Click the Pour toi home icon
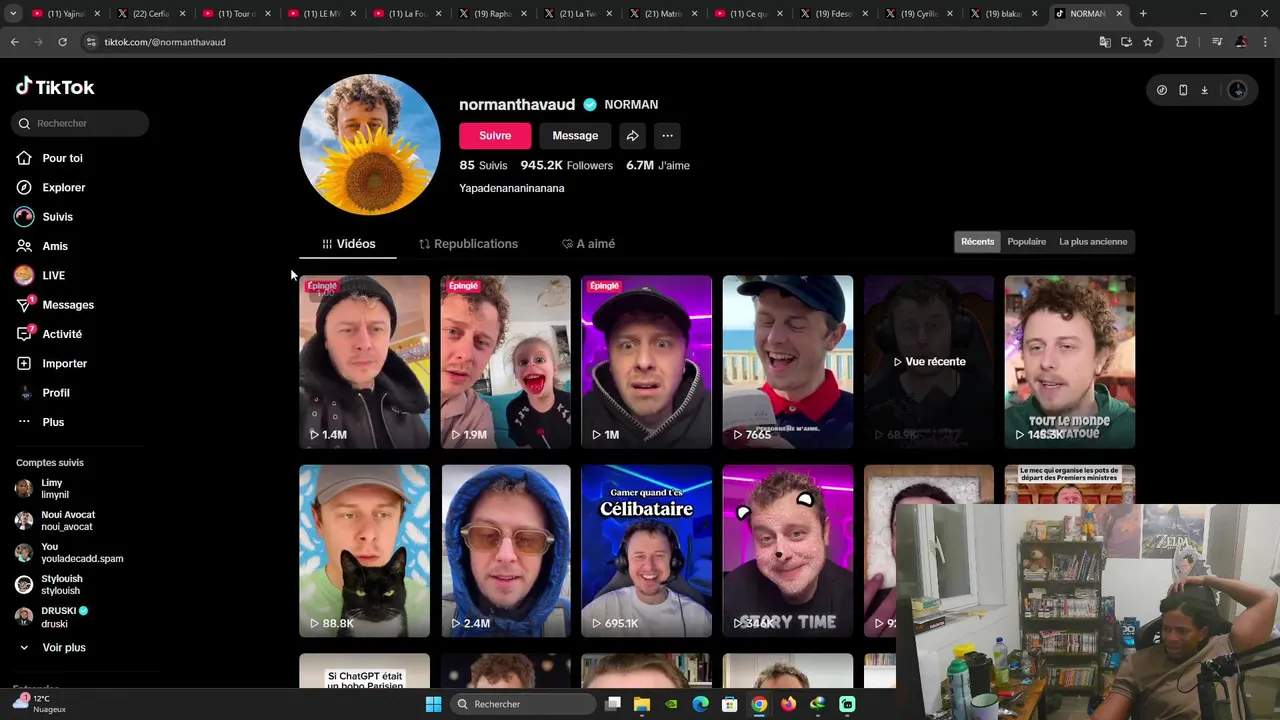 coord(24,158)
